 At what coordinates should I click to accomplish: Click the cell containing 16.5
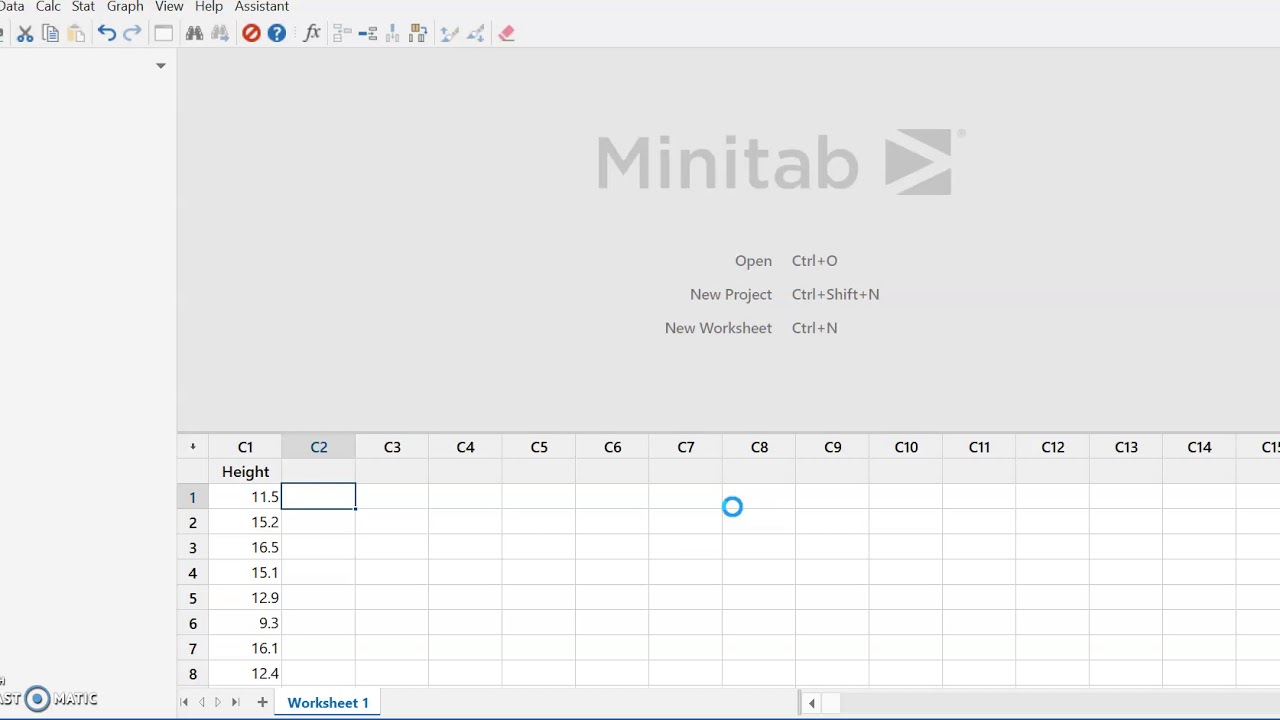point(245,547)
